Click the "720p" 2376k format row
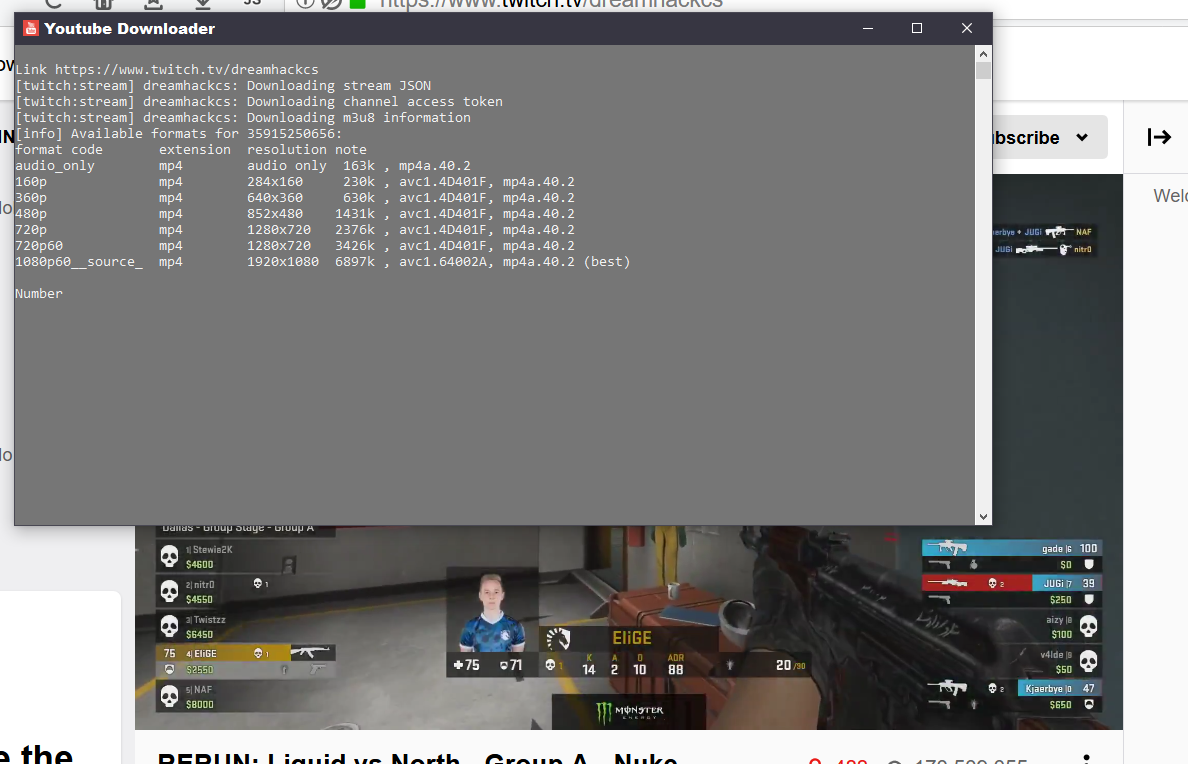Image resolution: width=1188 pixels, height=764 pixels. [295, 230]
